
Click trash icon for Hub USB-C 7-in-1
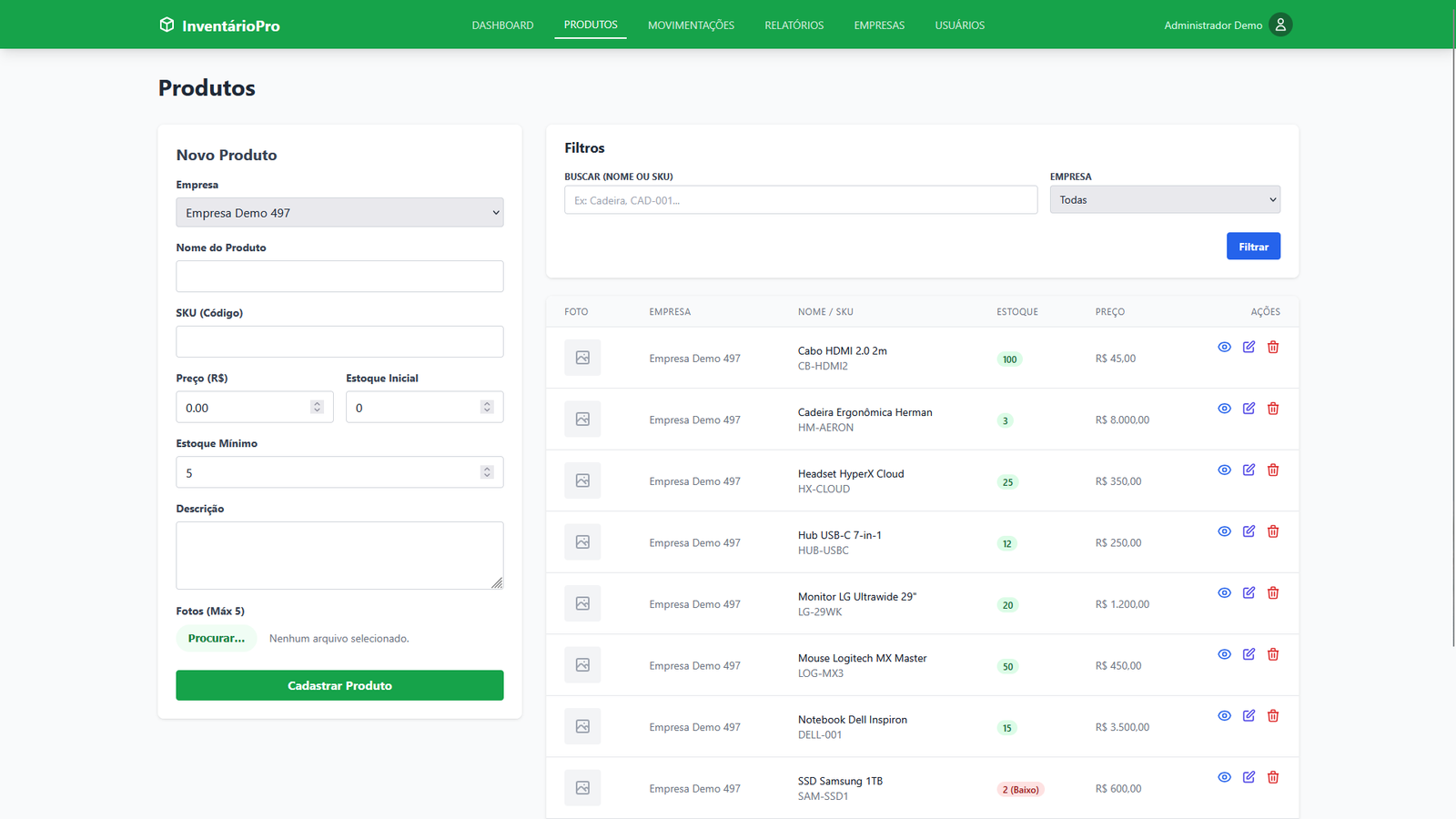point(1272,531)
